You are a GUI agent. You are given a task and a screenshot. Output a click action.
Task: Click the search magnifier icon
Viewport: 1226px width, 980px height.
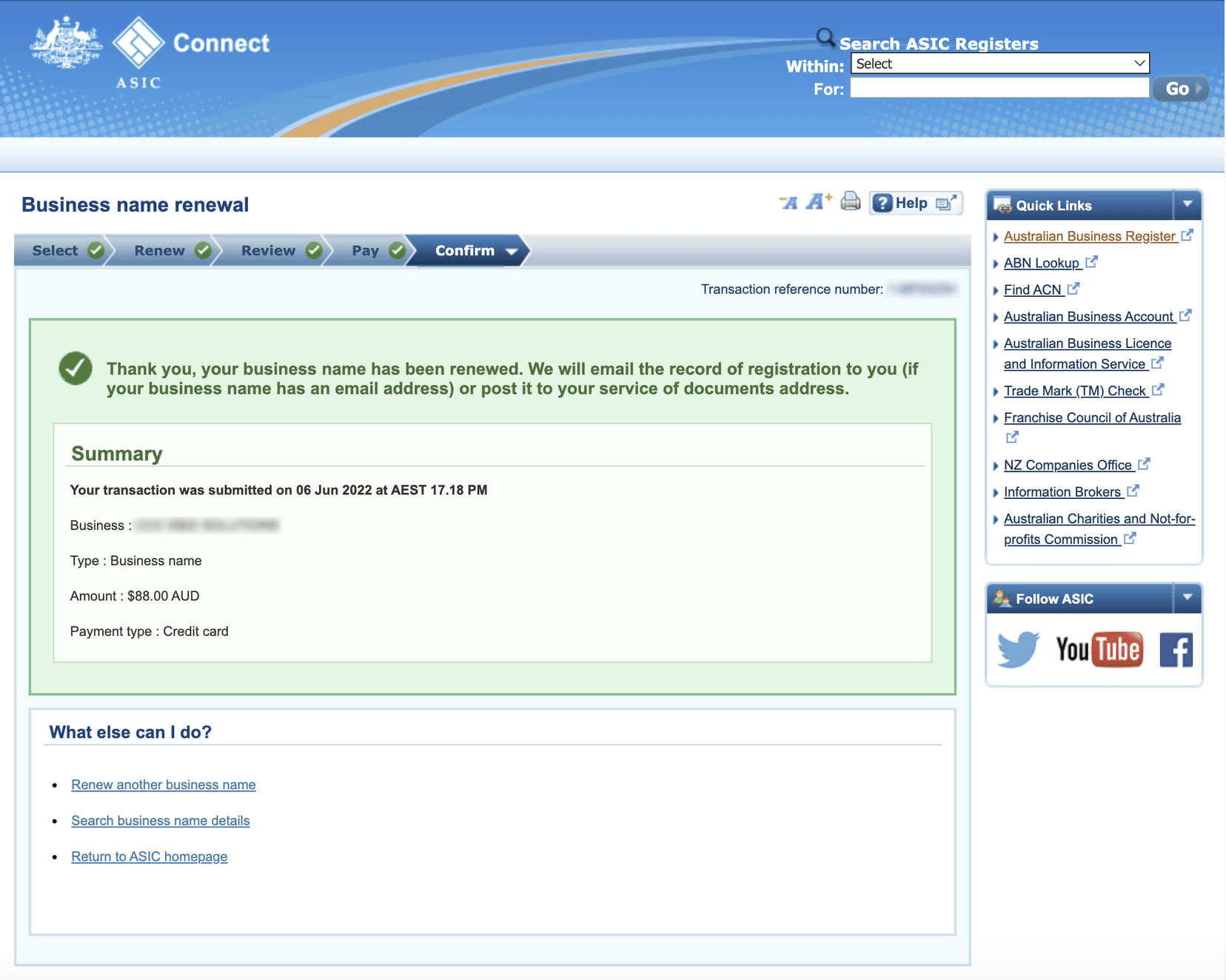coord(825,37)
